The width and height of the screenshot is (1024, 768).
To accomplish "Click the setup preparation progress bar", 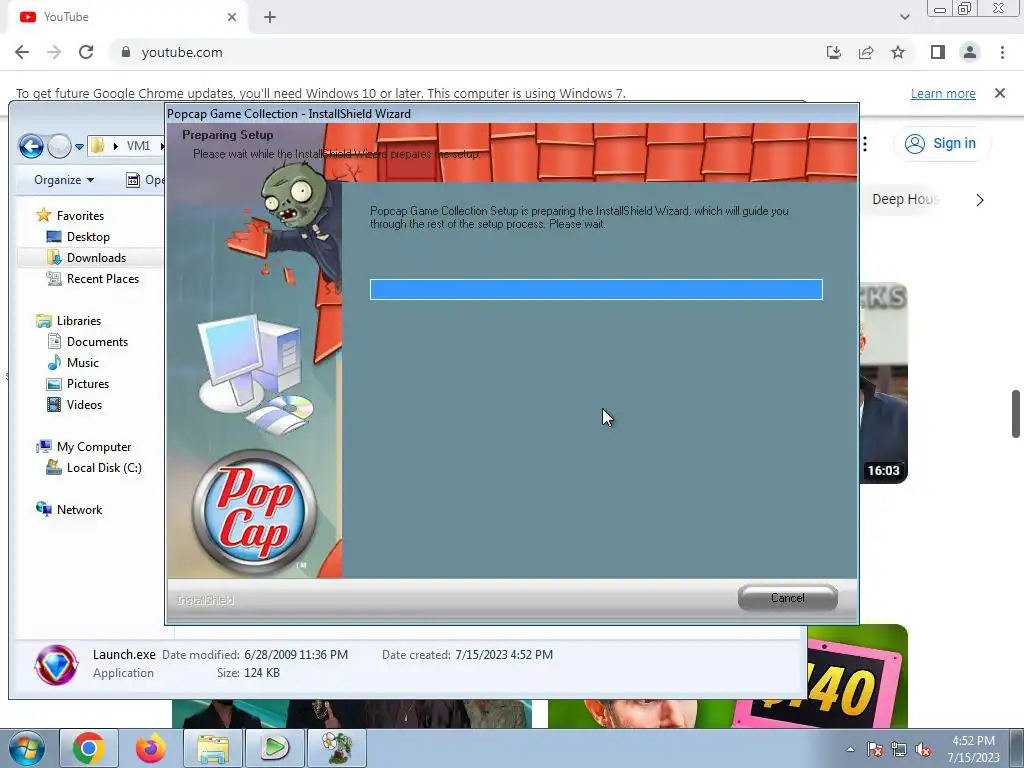I will (596, 289).
